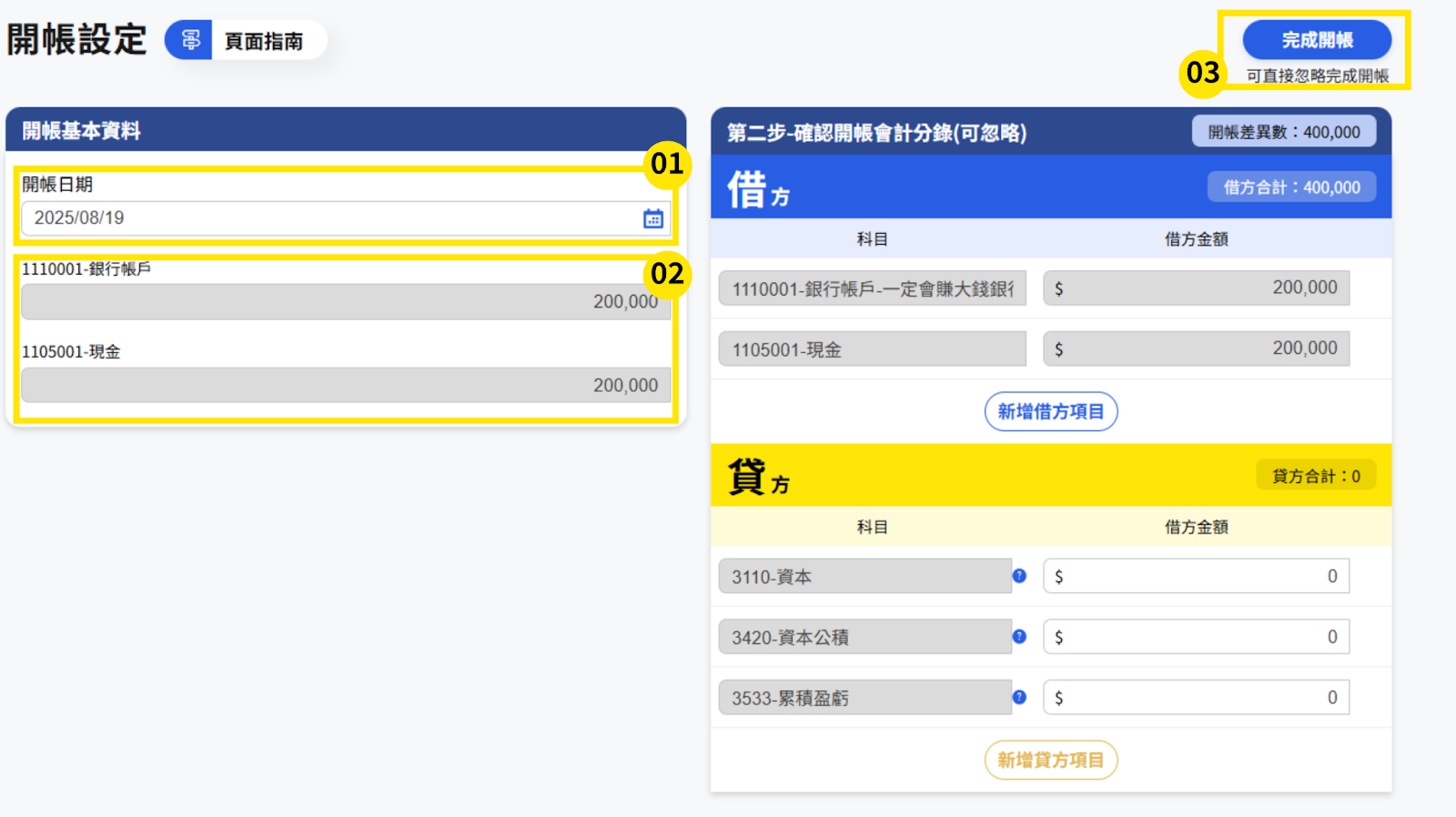Click the 科目 column header under 借方
1456x817 pixels.
click(872, 239)
